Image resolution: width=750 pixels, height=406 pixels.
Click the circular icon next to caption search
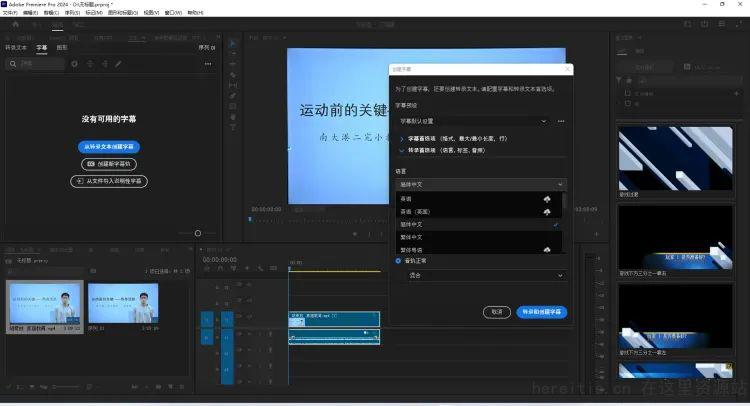coord(74,64)
